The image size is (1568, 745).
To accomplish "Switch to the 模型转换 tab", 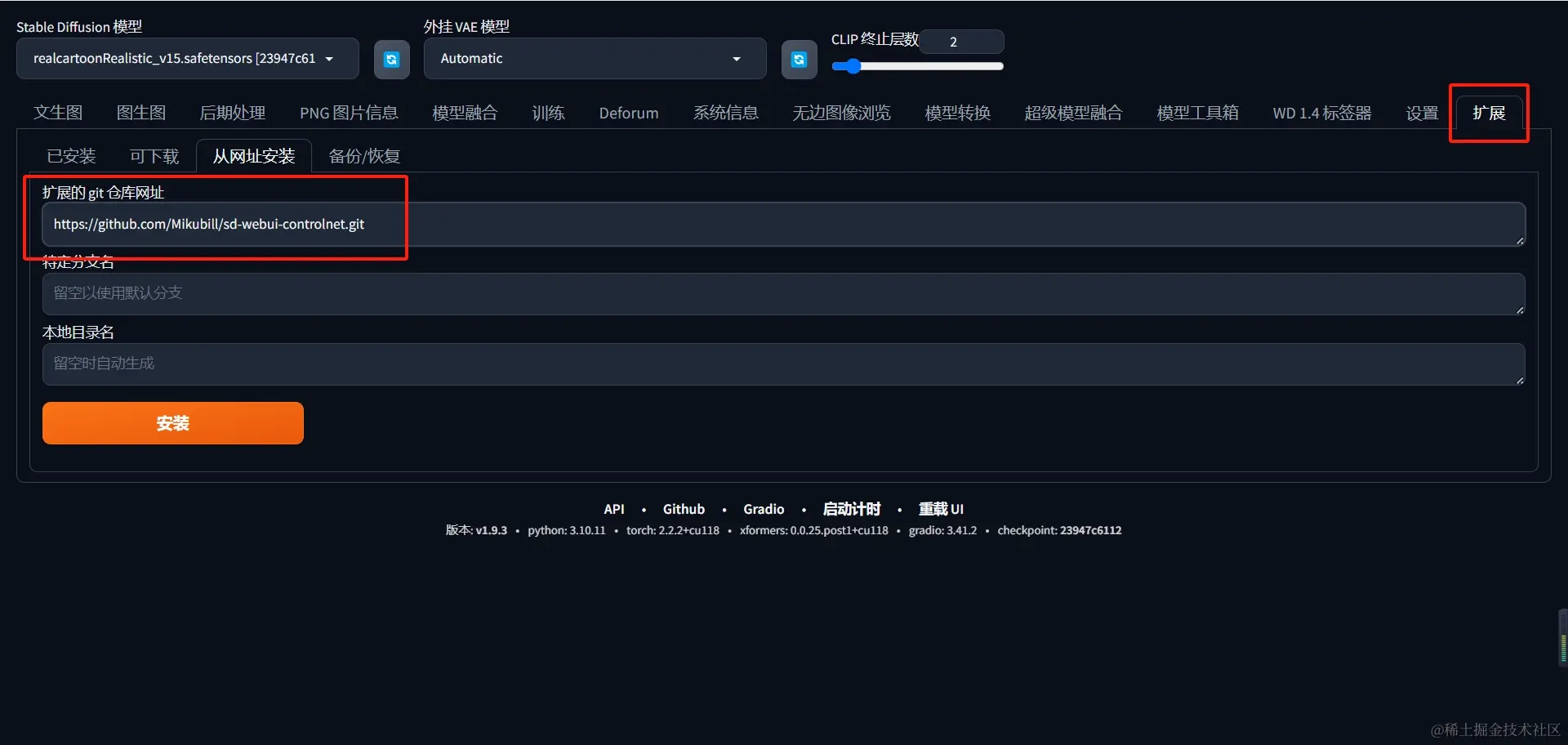I will tap(958, 113).
